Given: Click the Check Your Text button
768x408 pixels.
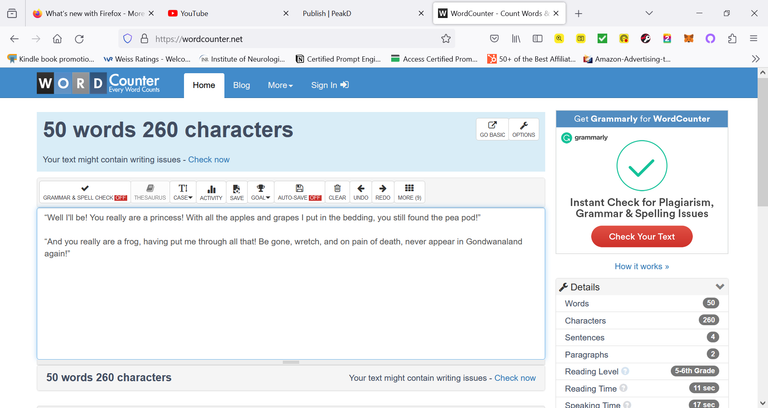Looking at the screenshot, I should (642, 237).
